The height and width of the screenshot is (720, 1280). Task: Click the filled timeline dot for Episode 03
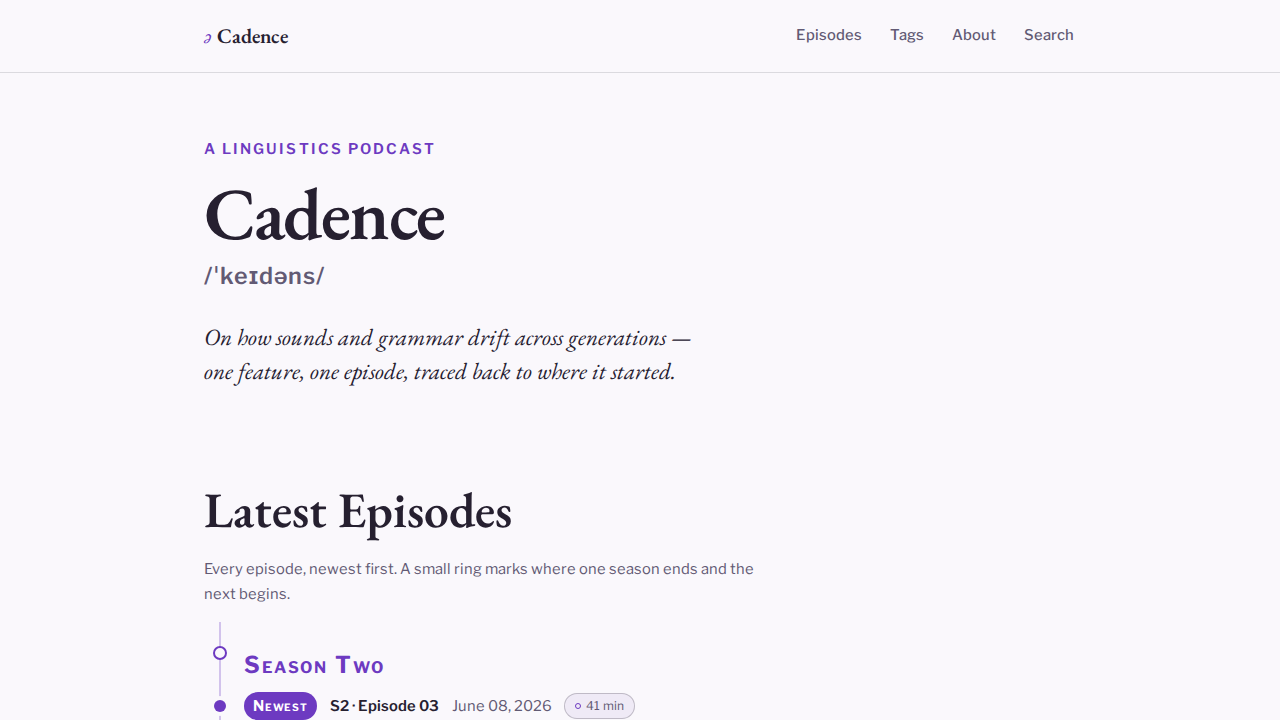point(220,706)
